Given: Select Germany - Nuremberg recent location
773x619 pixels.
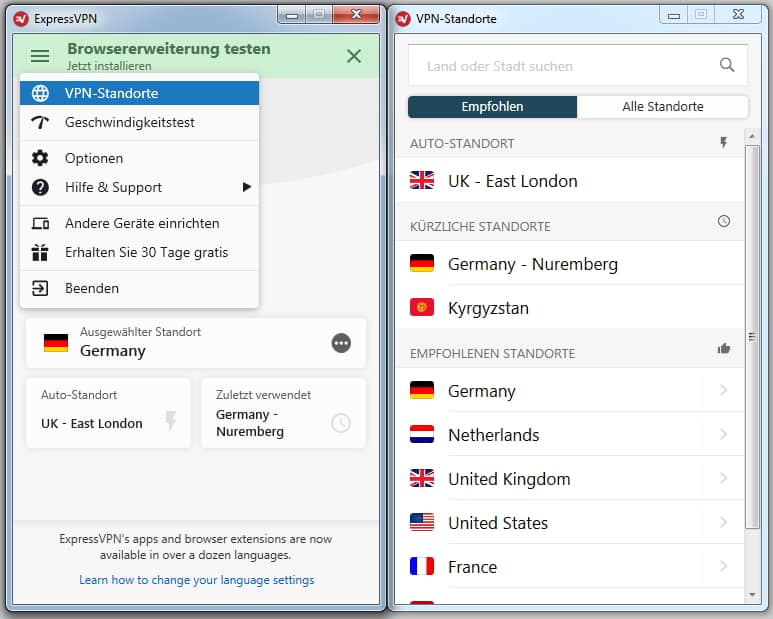Looking at the screenshot, I should pyautogui.click(x=570, y=264).
